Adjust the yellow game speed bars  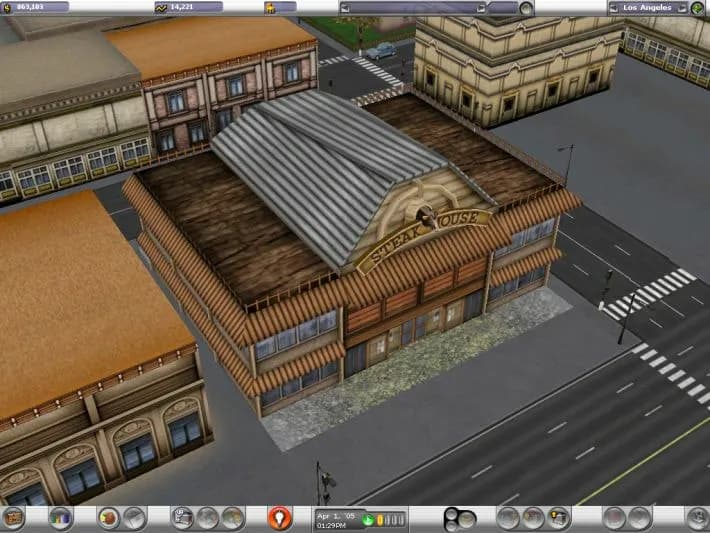391,519
